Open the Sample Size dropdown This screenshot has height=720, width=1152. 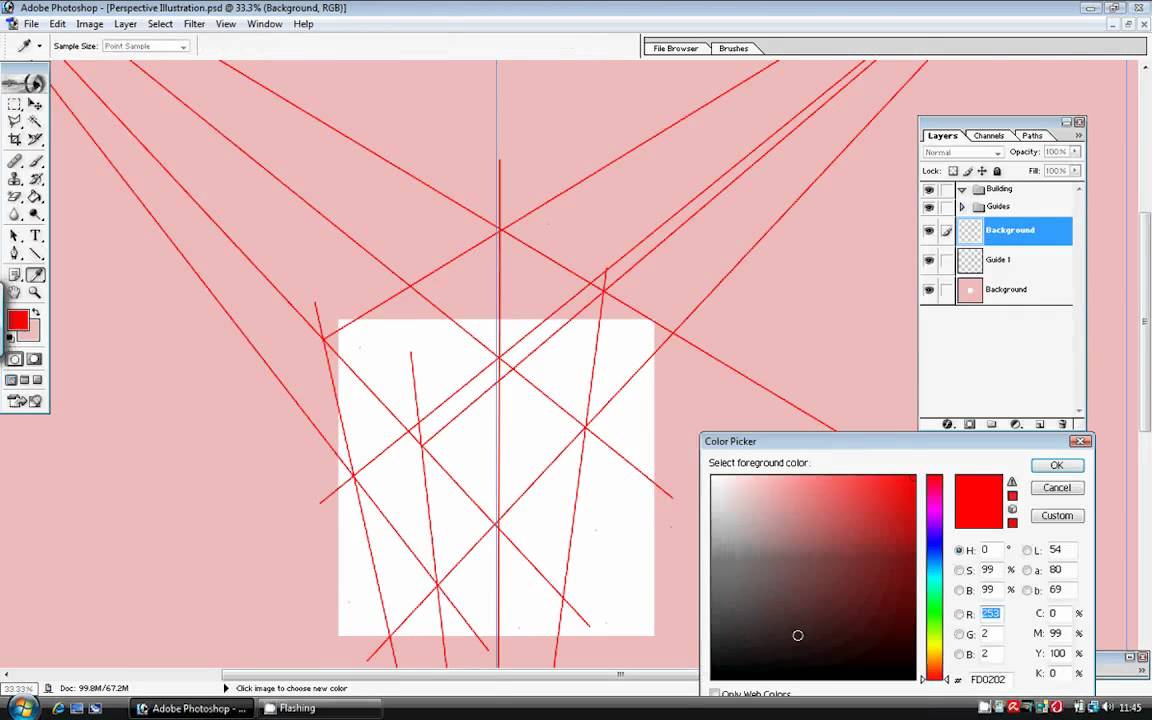coord(146,46)
